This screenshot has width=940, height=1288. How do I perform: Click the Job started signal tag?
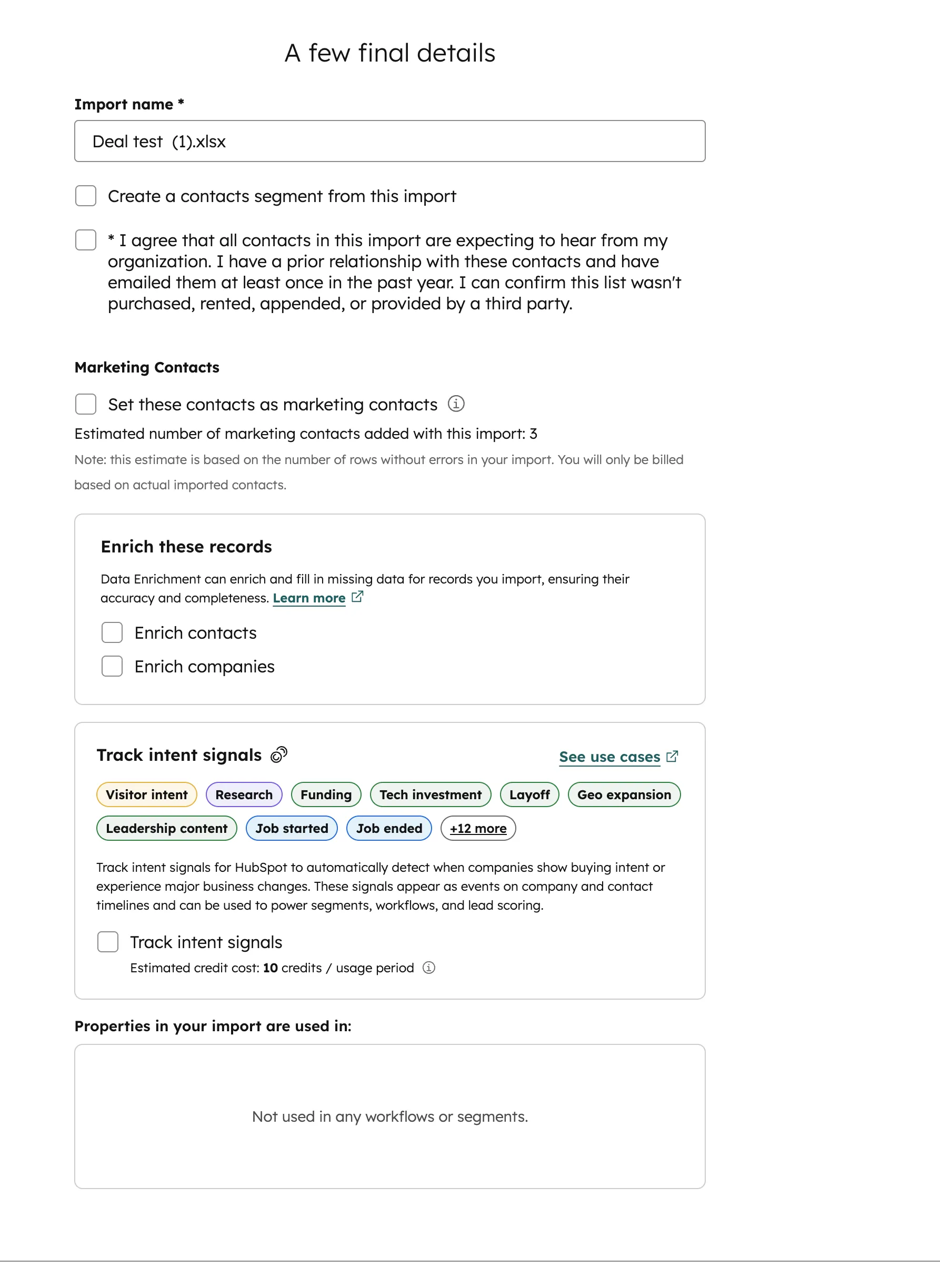point(292,828)
